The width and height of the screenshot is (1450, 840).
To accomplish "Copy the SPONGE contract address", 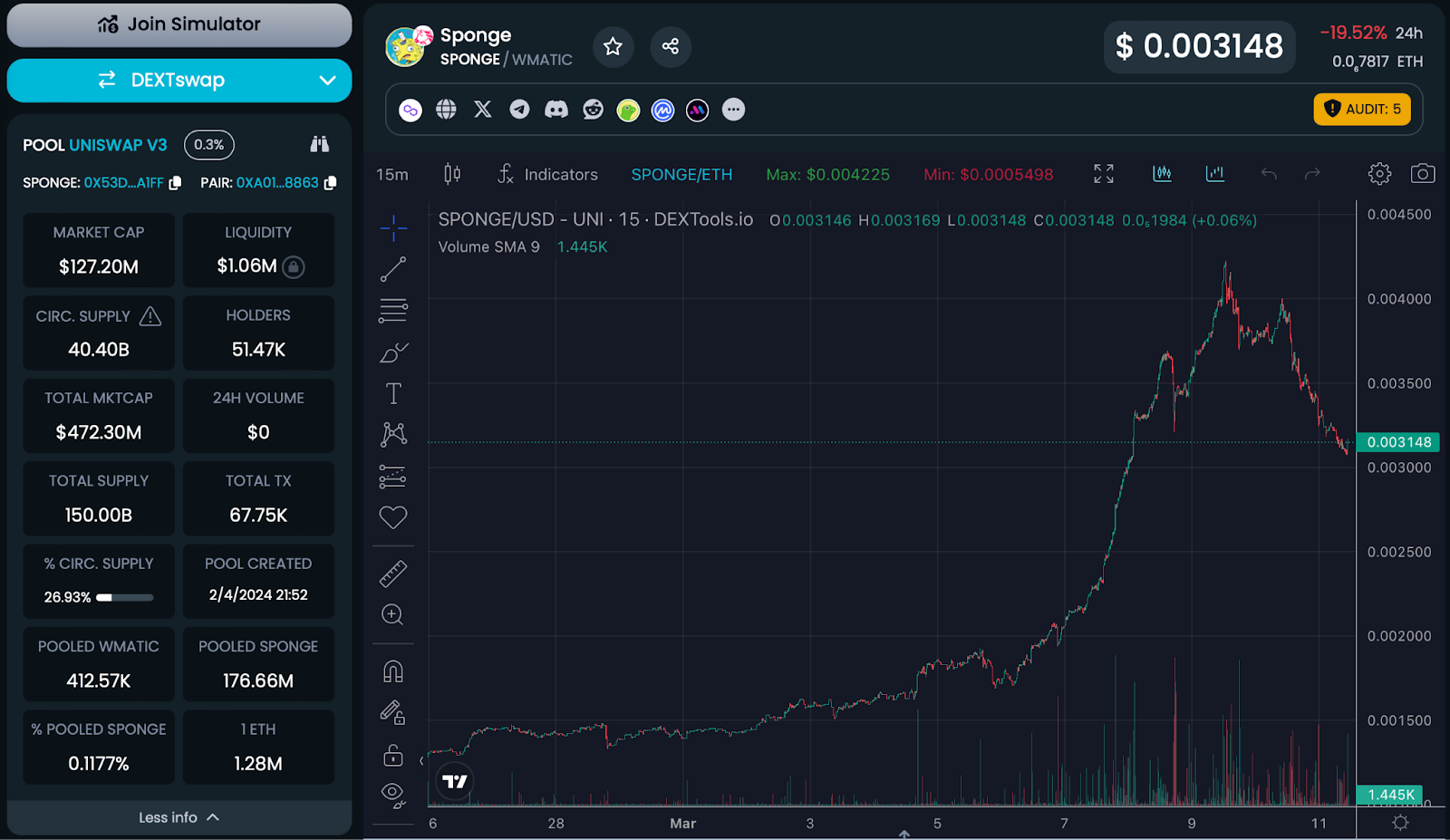I will pos(176,183).
